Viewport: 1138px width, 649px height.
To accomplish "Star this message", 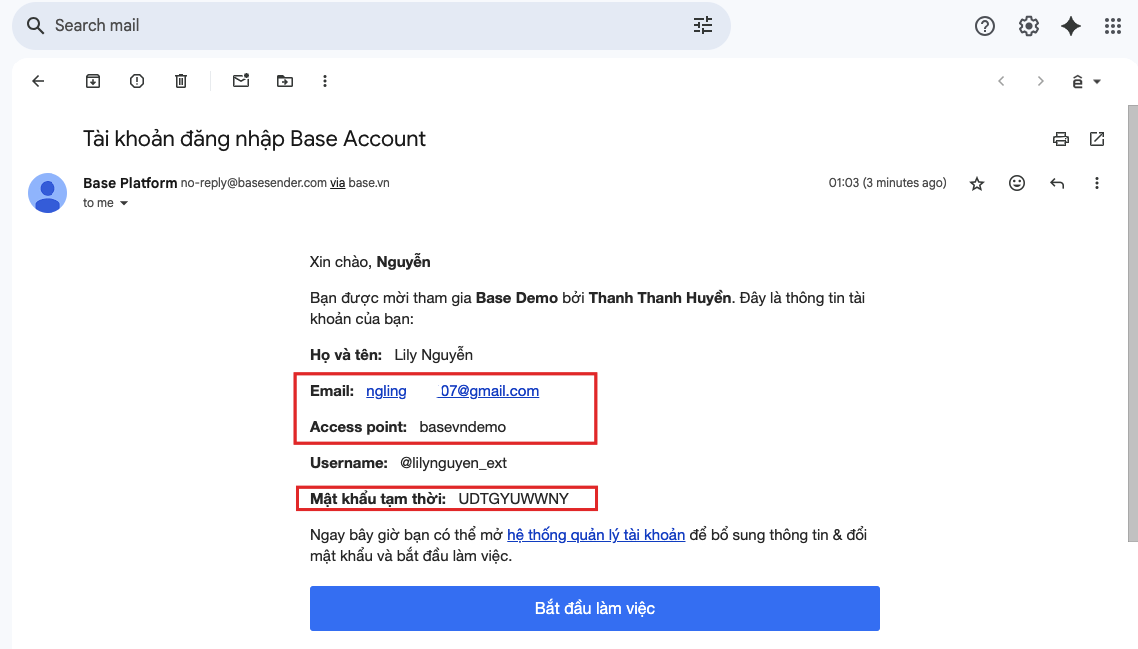I will click(x=977, y=184).
